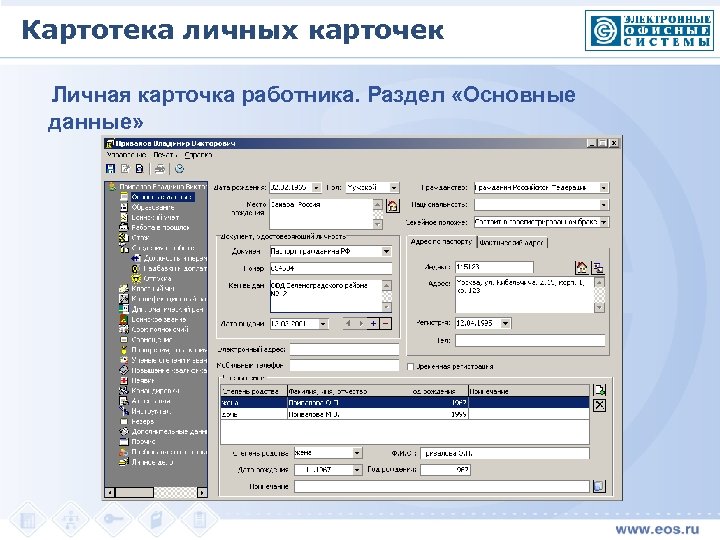Click the delete relative record X icon

[x=599, y=405]
